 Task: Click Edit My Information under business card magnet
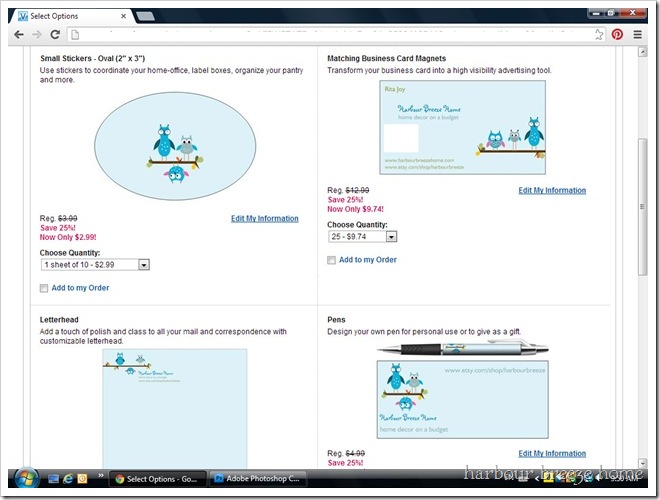552,190
